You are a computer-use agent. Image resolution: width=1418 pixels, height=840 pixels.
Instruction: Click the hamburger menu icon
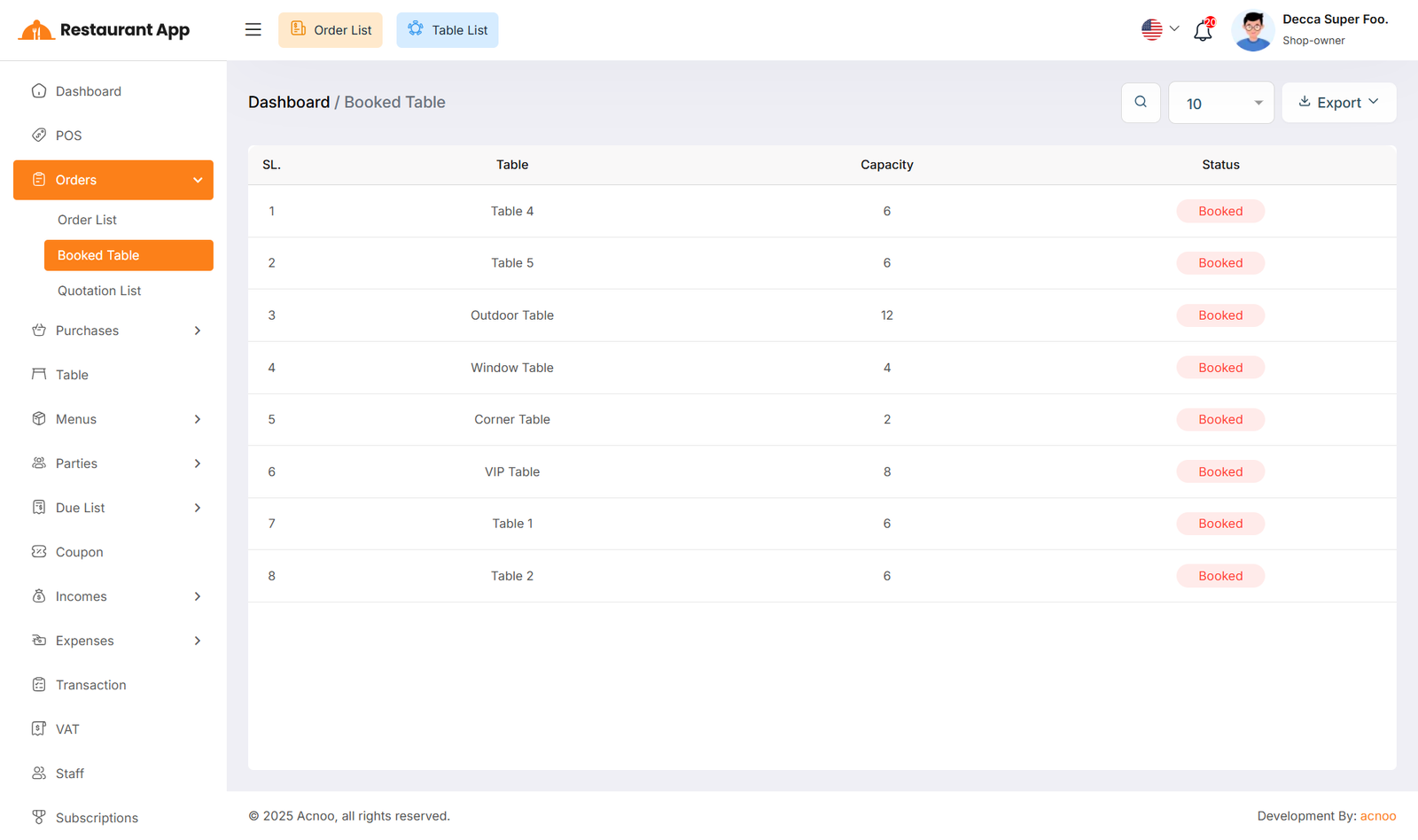point(253,30)
